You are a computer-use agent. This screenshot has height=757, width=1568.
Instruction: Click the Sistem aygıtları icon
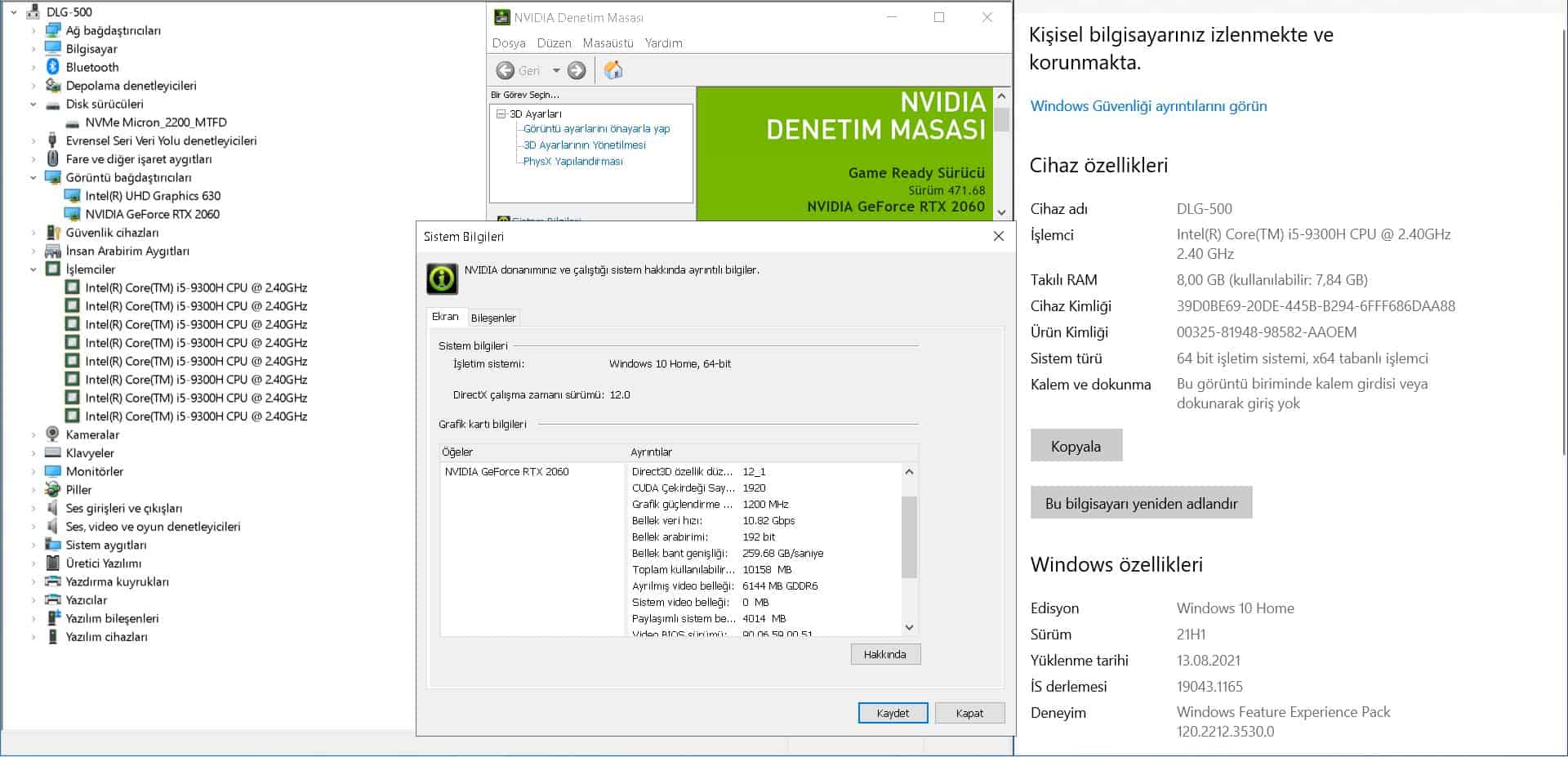point(53,545)
